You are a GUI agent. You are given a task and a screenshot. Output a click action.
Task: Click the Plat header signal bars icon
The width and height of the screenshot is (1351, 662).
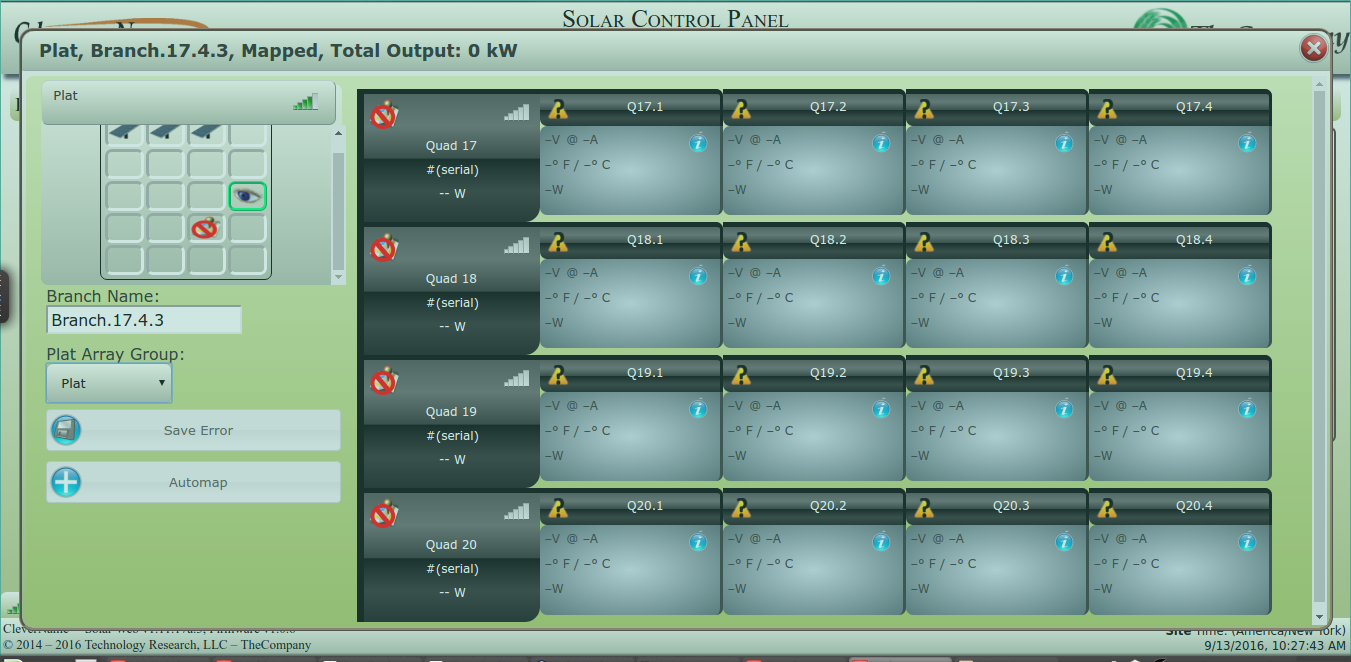[x=305, y=101]
